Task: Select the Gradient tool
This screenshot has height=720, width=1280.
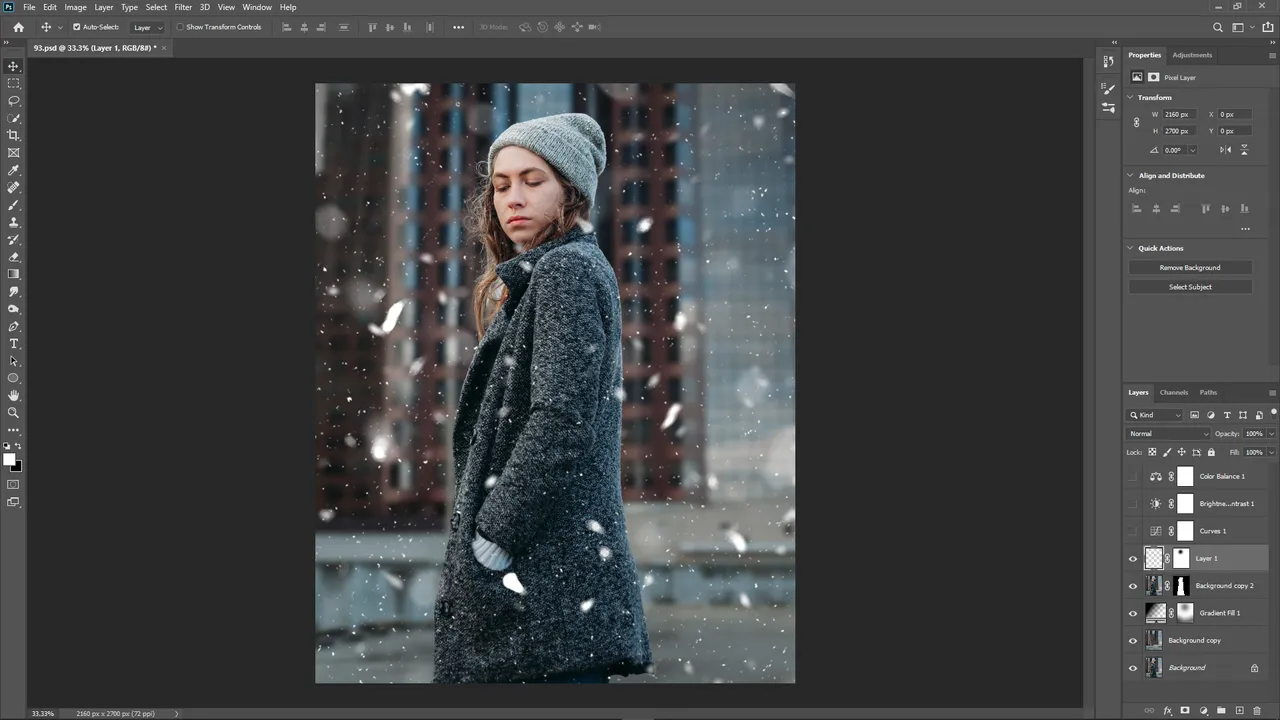Action: click(13, 274)
